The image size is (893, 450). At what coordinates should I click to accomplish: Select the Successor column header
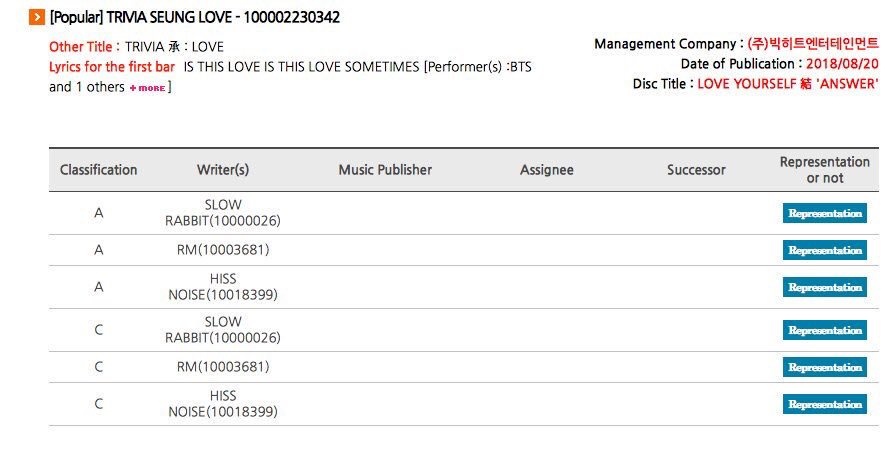pyautogui.click(x=696, y=170)
